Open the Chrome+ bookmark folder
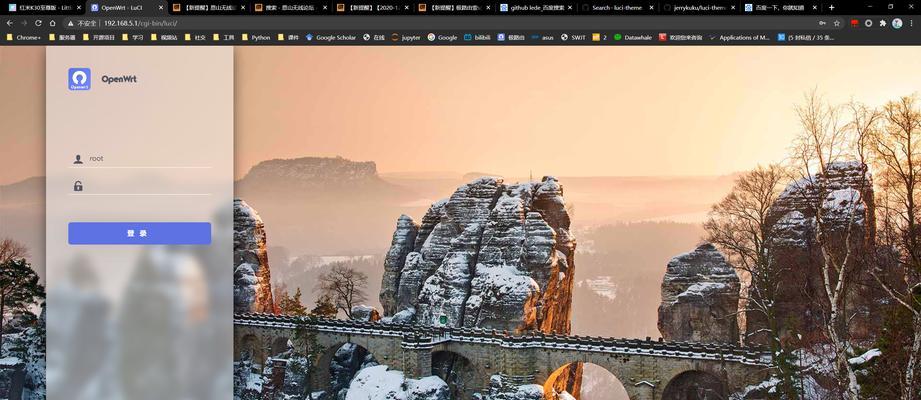This screenshot has width=921, height=400. click(23, 37)
